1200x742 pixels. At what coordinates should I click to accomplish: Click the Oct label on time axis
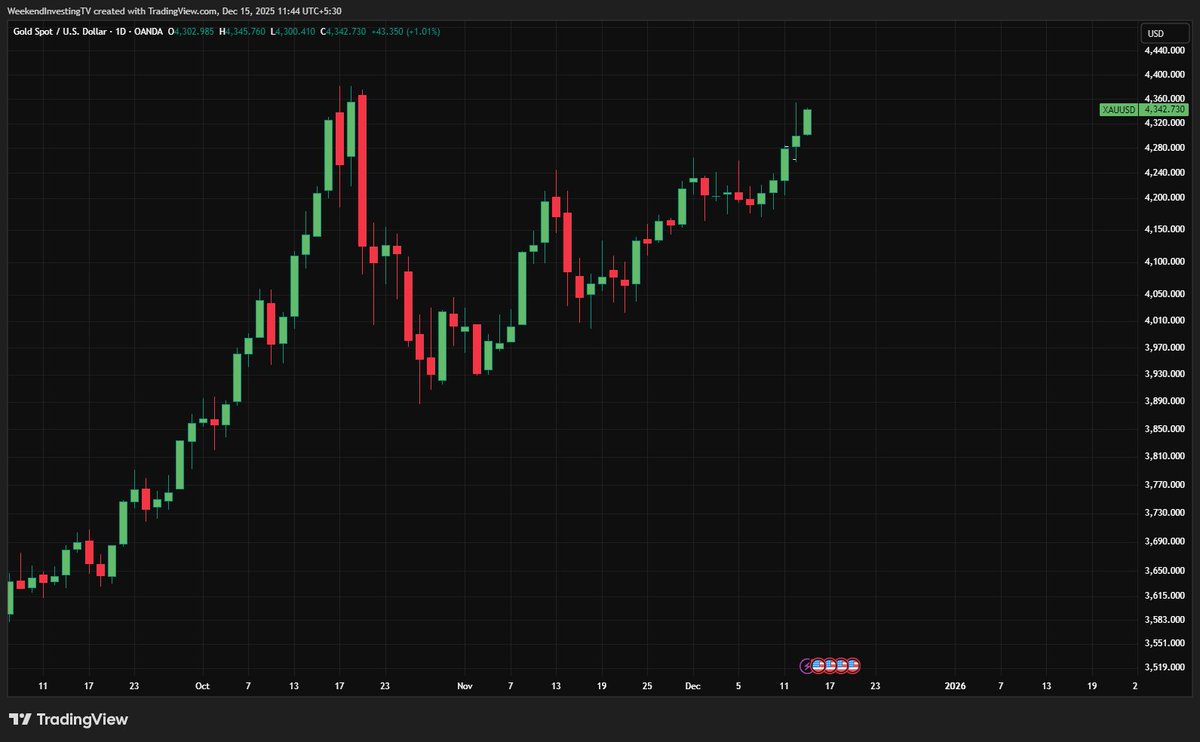pos(202,687)
